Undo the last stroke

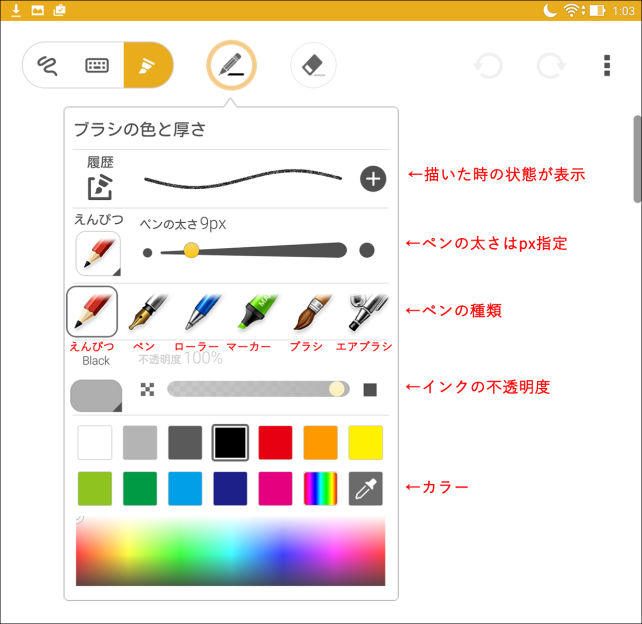point(488,66)
